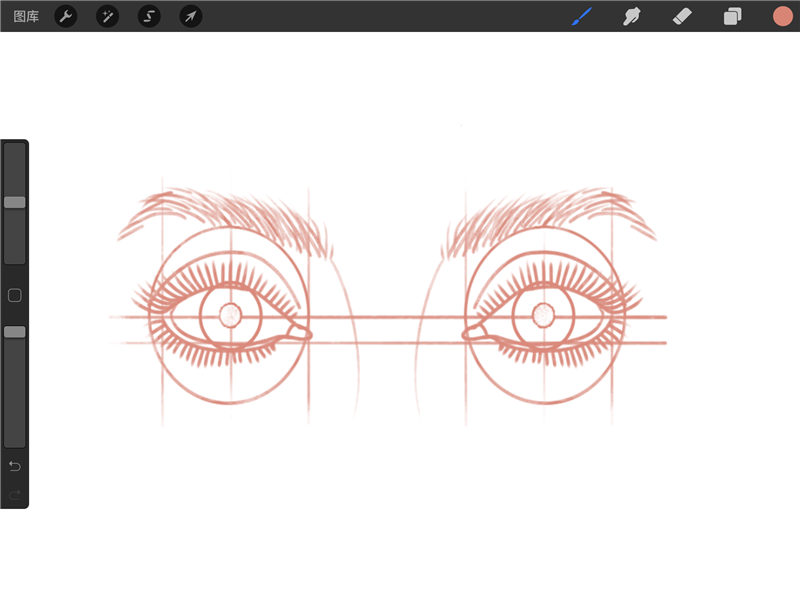Viewport: 800px width, 600px height.
Task: Select the Selection S tool
Action: (x=149, y=16)
